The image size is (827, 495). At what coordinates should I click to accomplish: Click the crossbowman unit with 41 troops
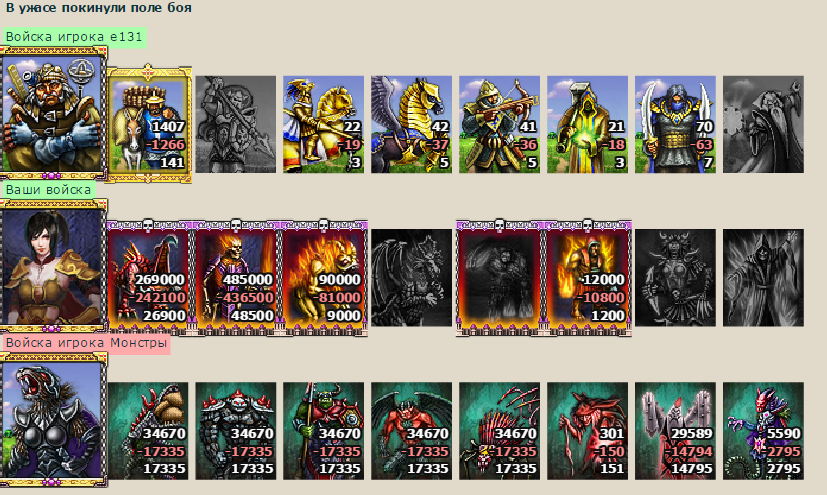click(x=499, y=124)
